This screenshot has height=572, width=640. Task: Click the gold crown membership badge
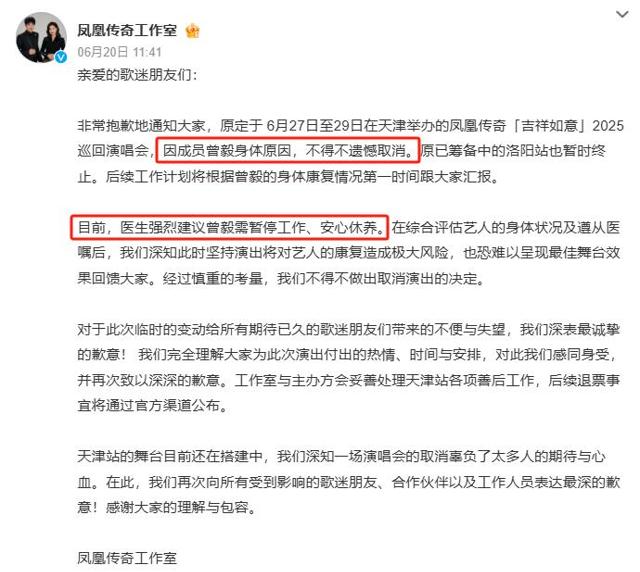coord(192,31)
